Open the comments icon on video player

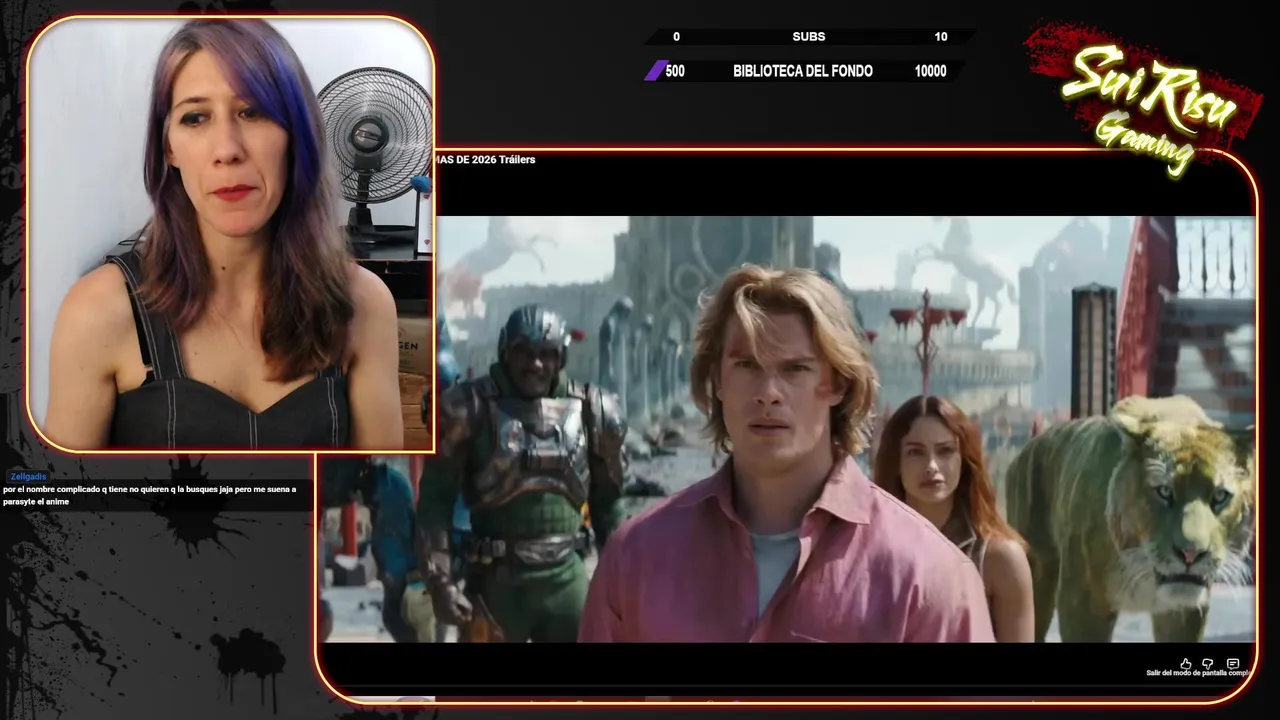[1233, 664]
